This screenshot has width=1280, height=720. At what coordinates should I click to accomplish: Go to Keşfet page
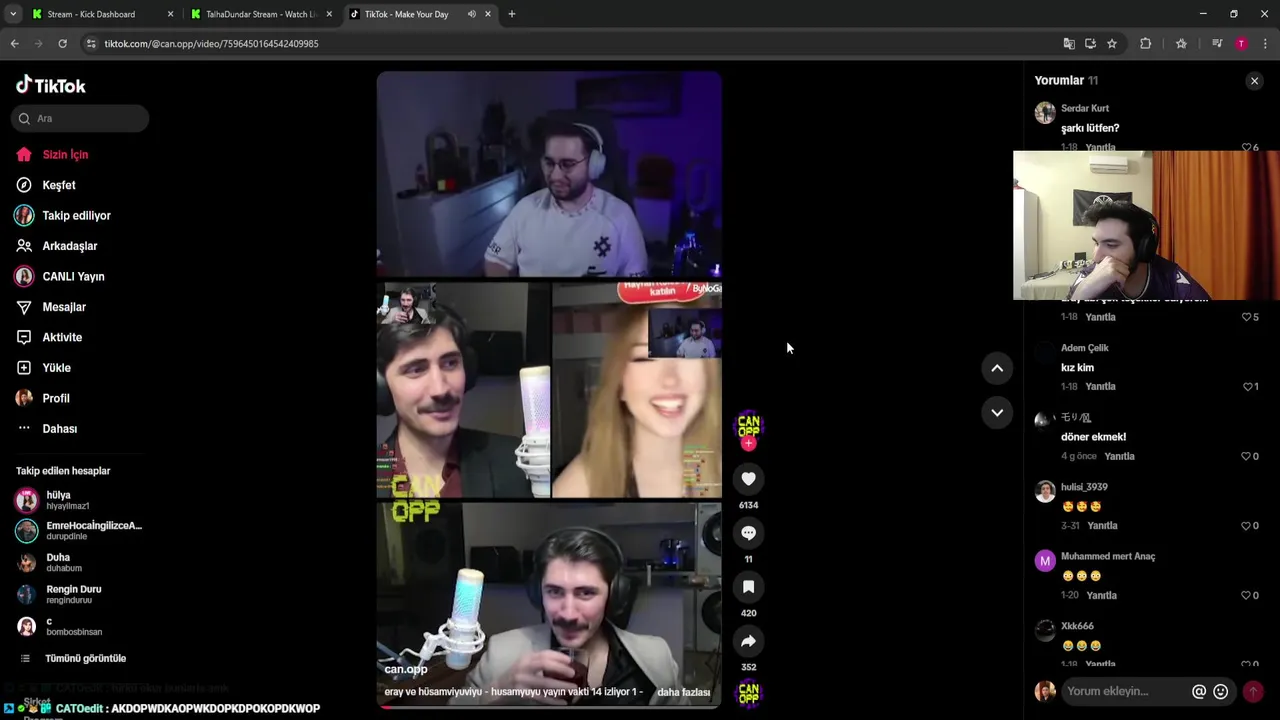click(x=59, y=185)
